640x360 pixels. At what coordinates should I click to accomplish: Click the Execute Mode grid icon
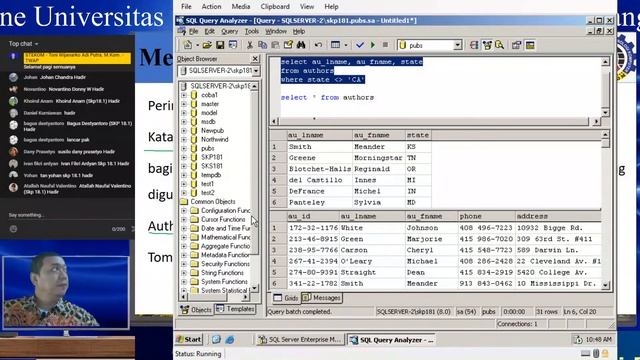pyautogui.click(x=336, y=45)
